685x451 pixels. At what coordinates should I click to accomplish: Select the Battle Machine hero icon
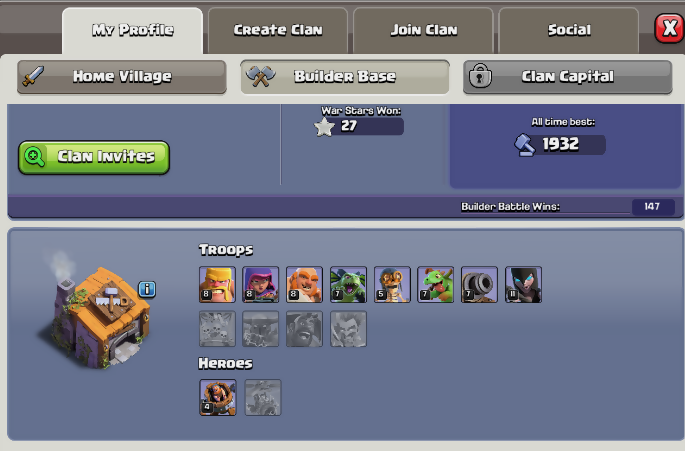tap(218, 397)
